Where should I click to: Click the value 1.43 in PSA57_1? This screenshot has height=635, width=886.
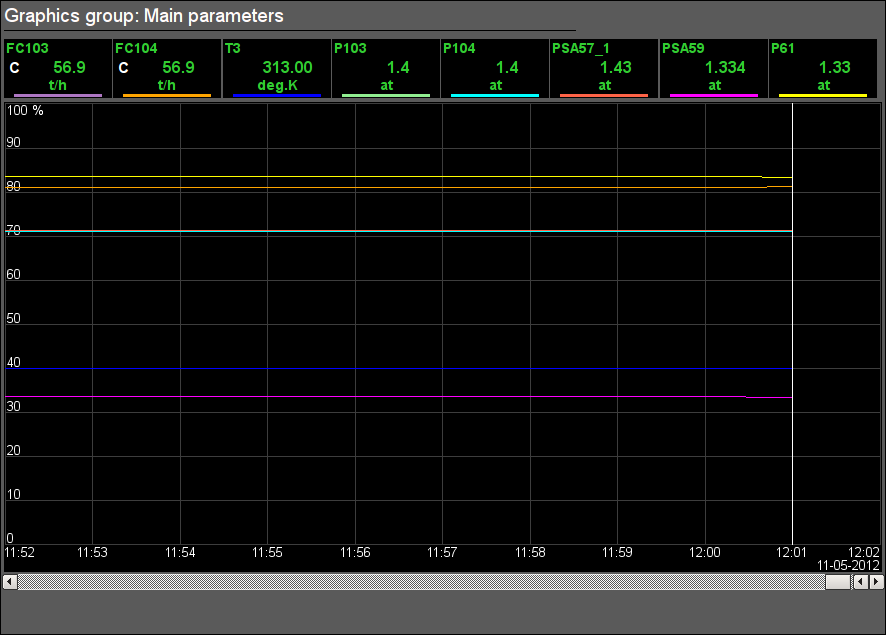click(615, 67)
